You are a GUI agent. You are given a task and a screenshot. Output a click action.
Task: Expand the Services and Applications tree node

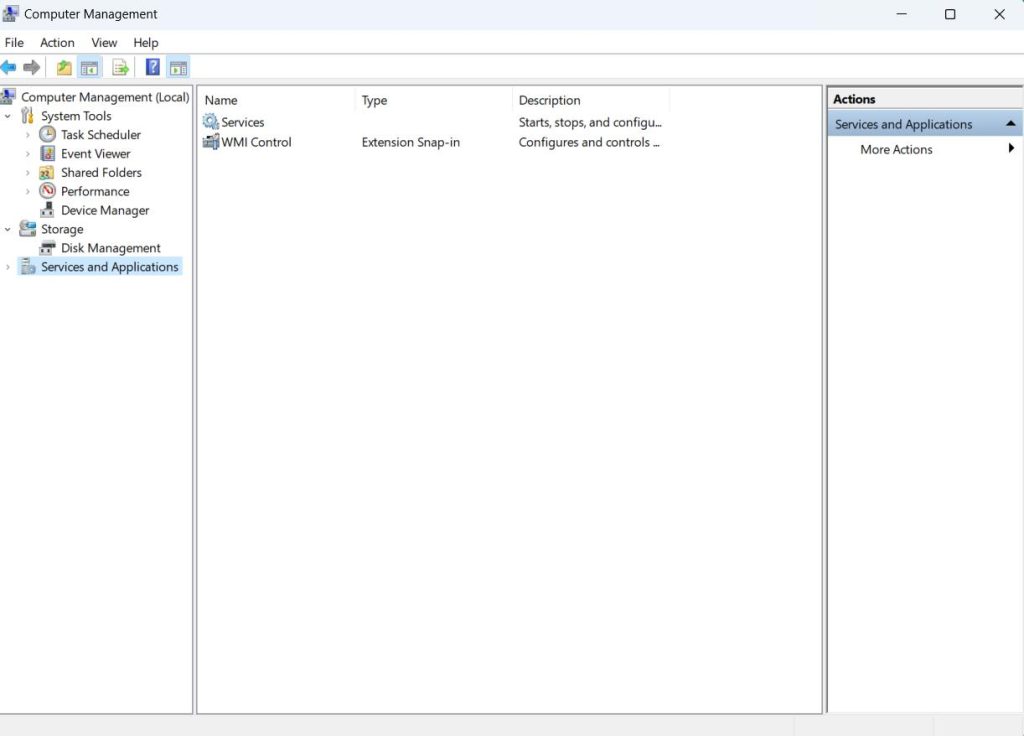click(8, 267)
